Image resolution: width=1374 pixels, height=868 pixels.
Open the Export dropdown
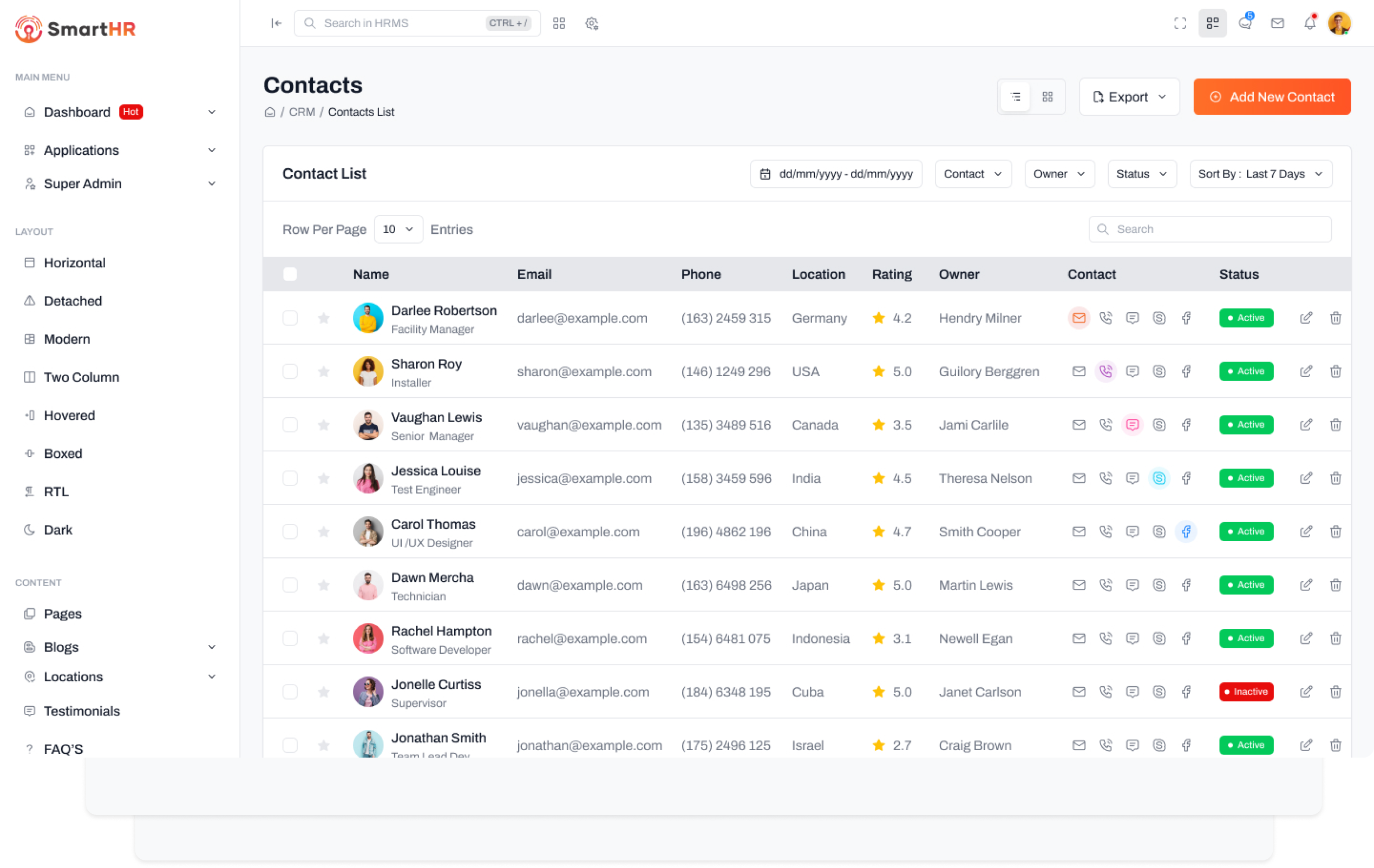1129,97
